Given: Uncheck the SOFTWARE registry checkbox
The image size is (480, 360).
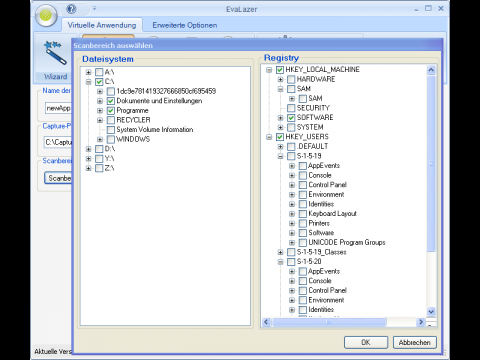Looking at the screenshot, I should coord(291,118).
